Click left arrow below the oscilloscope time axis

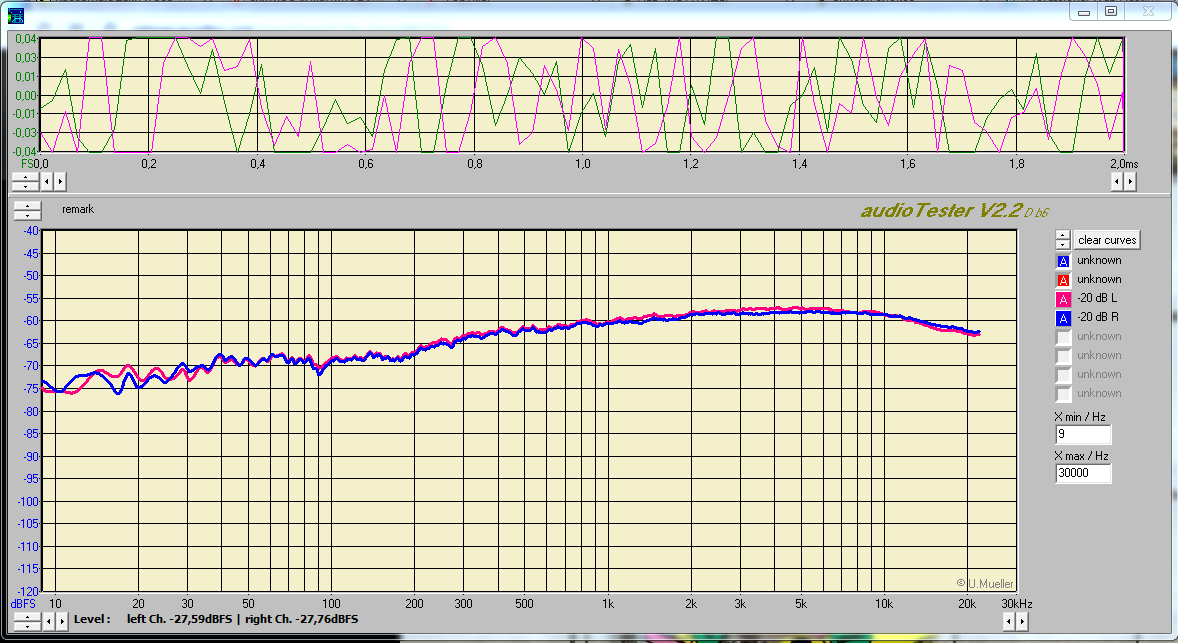48,182
